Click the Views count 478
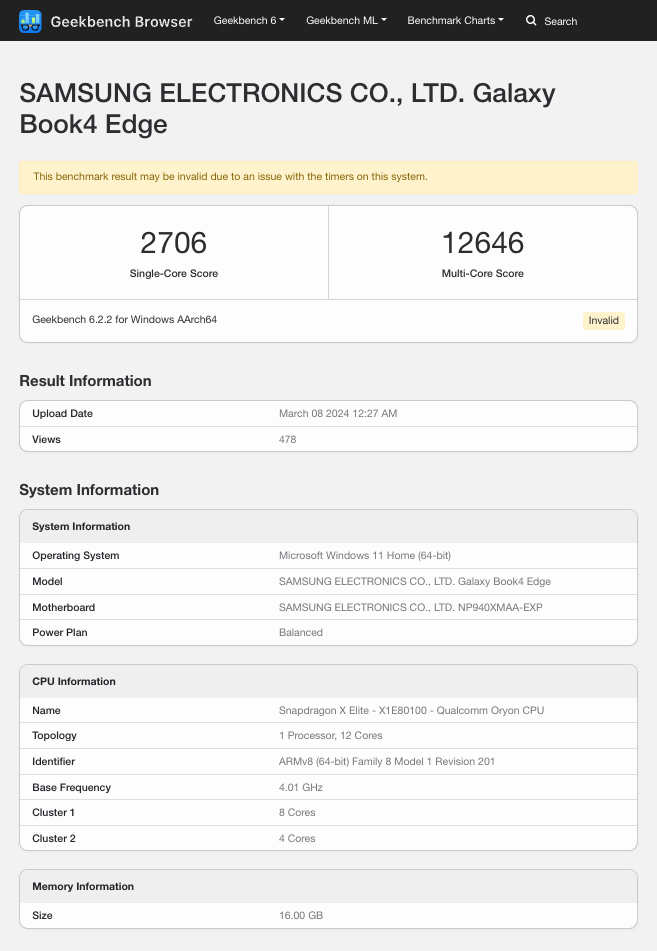The image size is (657, 951). point(287,440)
